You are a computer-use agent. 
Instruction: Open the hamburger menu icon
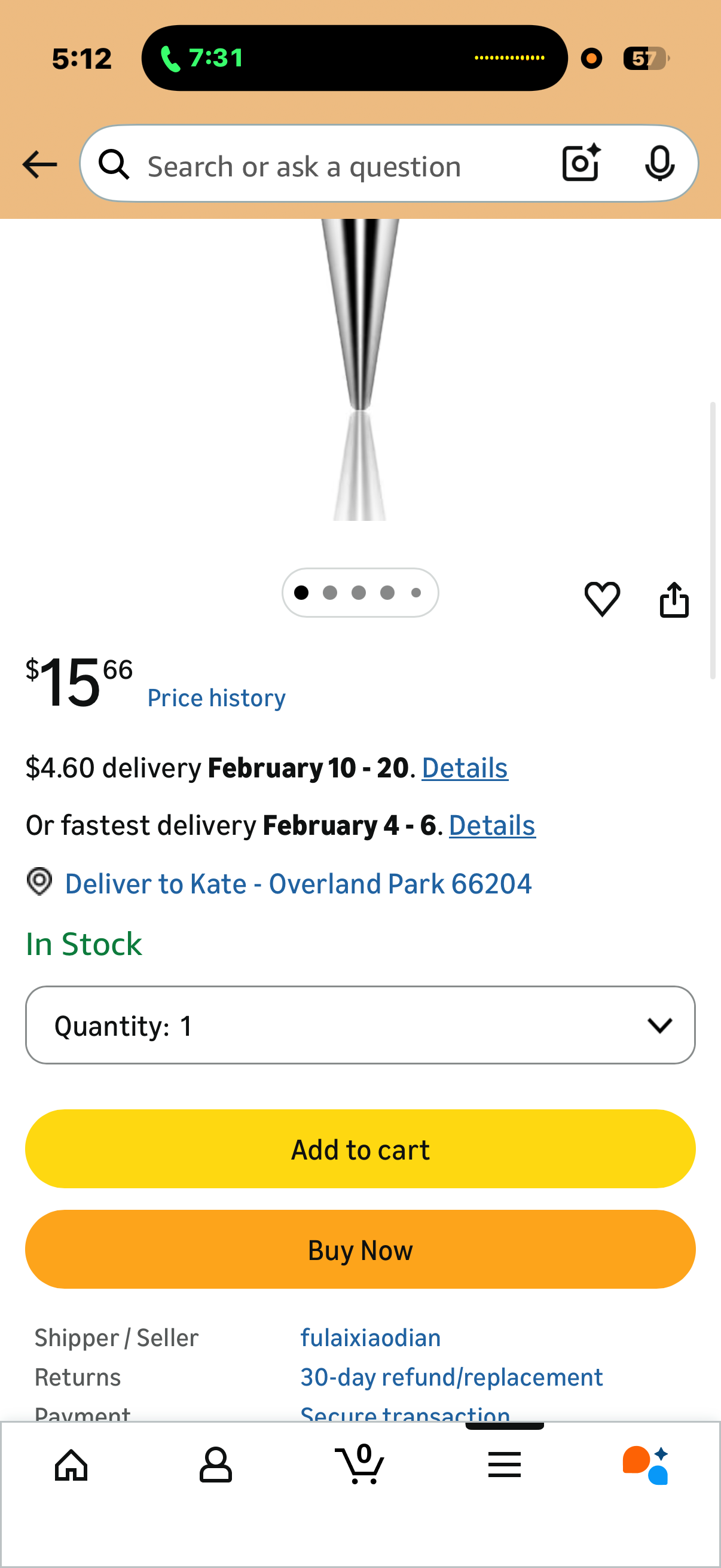click(504, 1465)
